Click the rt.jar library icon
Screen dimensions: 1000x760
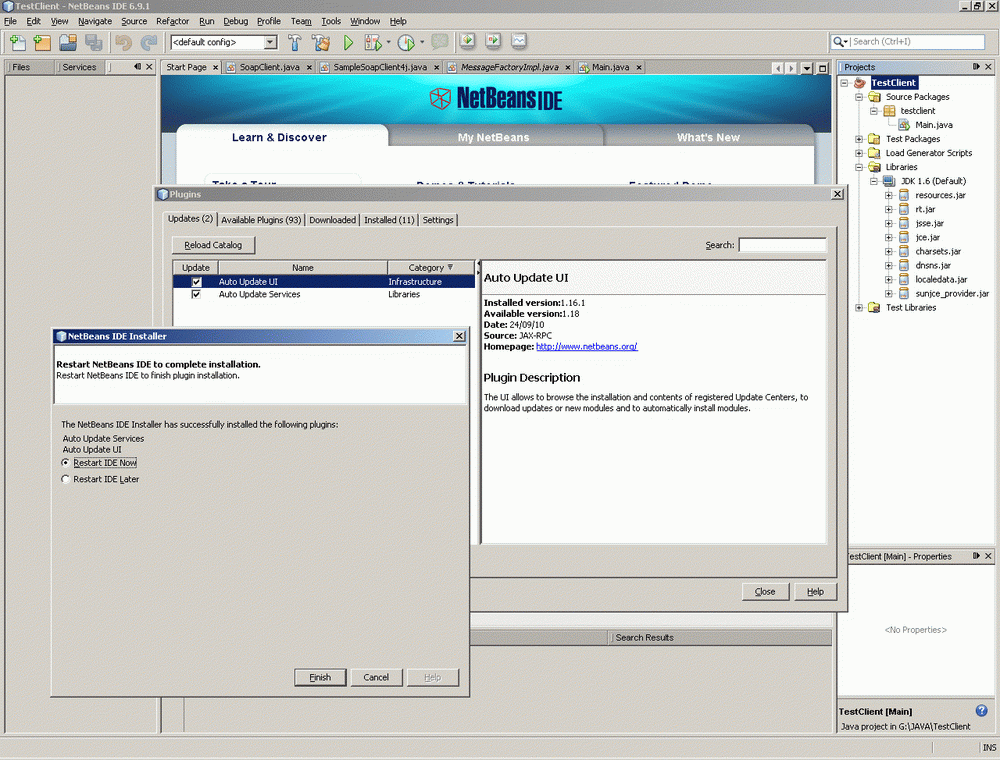click(x=904, y=209)
